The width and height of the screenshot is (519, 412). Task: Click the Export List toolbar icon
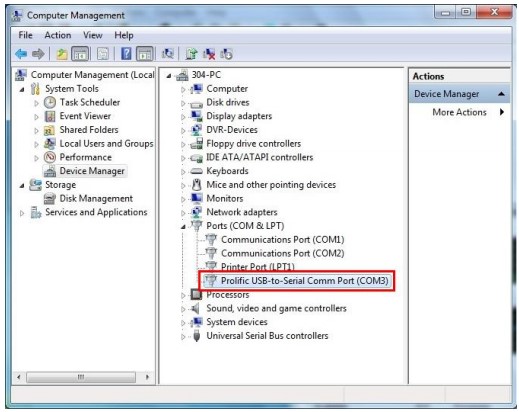click(103, 54)
